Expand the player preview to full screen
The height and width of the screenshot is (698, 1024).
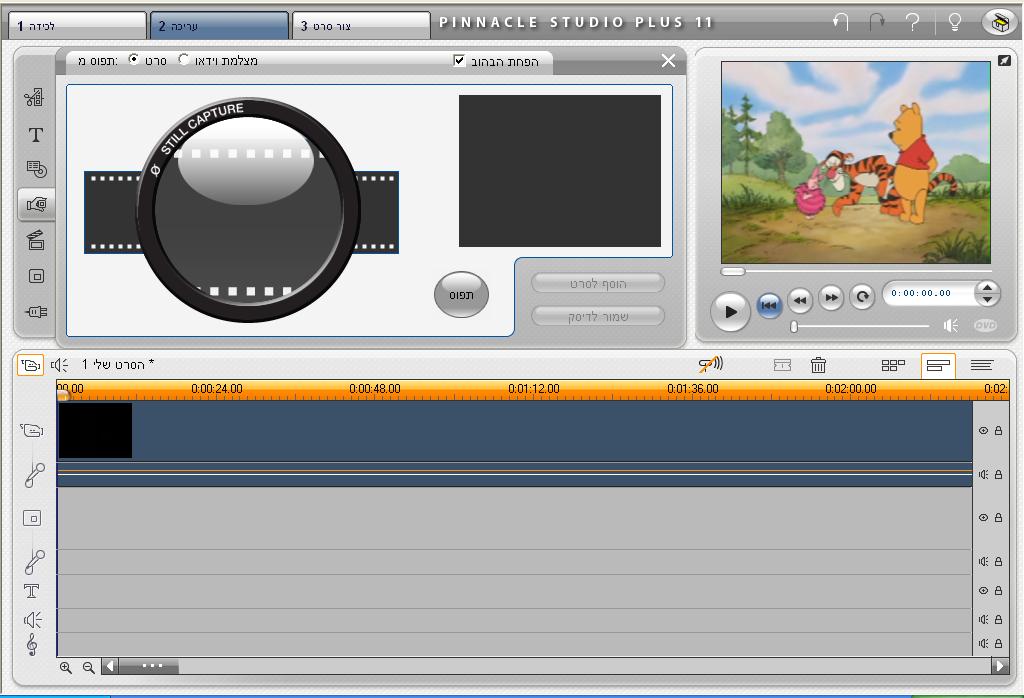pyautogui.click(x=1004, y=61)
